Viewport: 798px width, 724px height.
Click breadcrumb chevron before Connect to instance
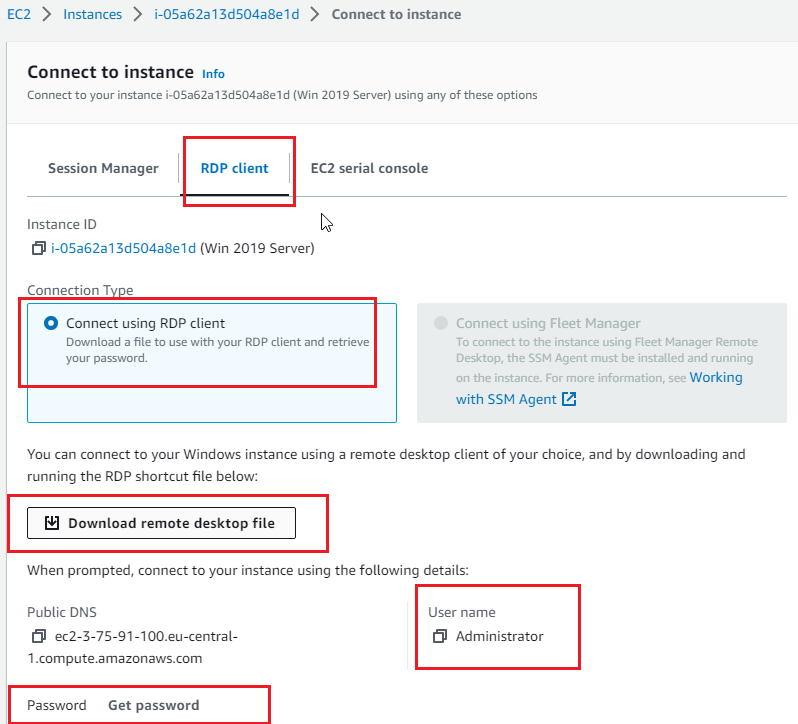[315, 14]
